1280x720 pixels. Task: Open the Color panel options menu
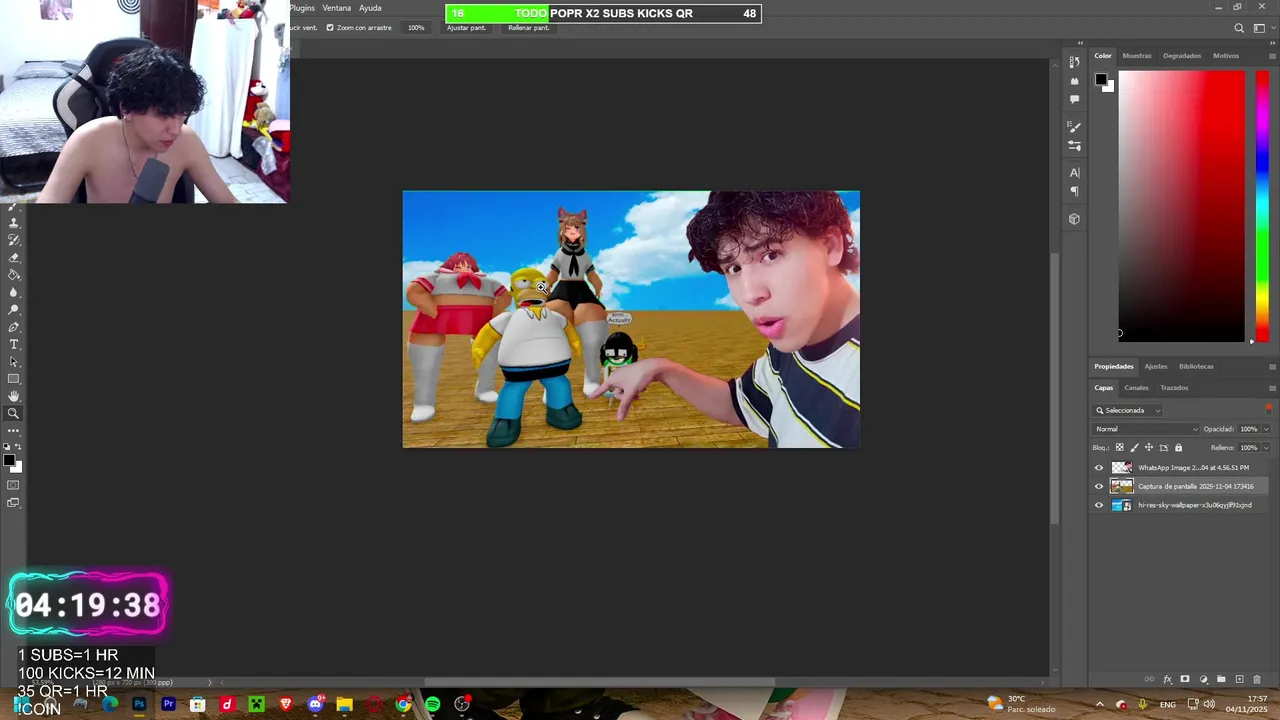click(1272, 56)
